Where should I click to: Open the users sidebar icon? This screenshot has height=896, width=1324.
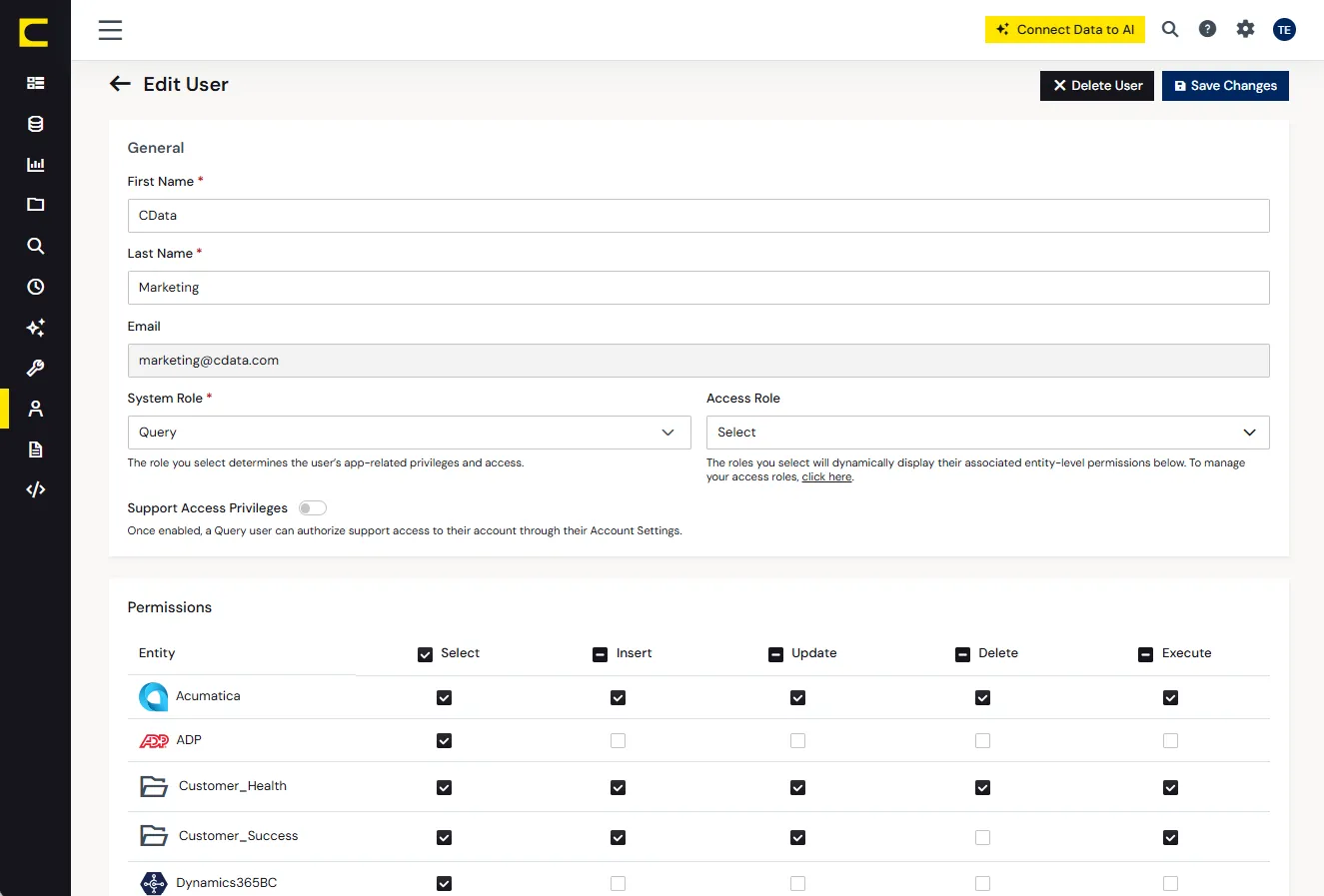pyautogui.click(x=36, y=409)
